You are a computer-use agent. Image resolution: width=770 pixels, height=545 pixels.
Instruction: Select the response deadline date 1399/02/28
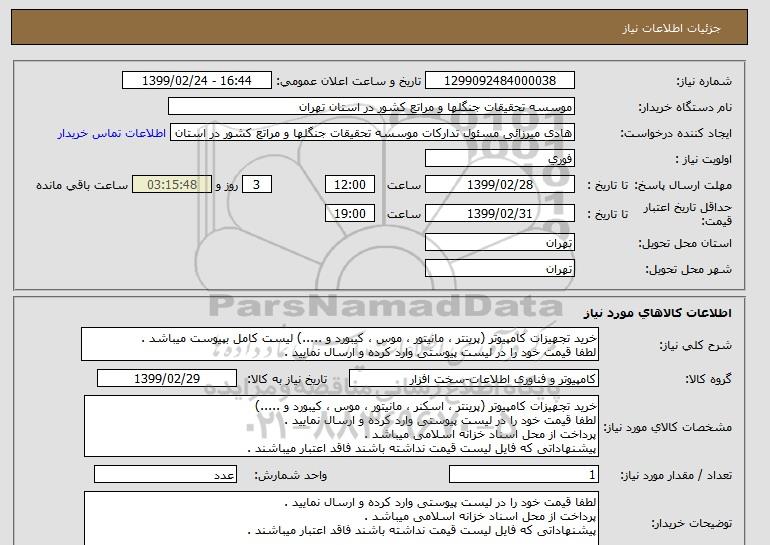(500, 185)
